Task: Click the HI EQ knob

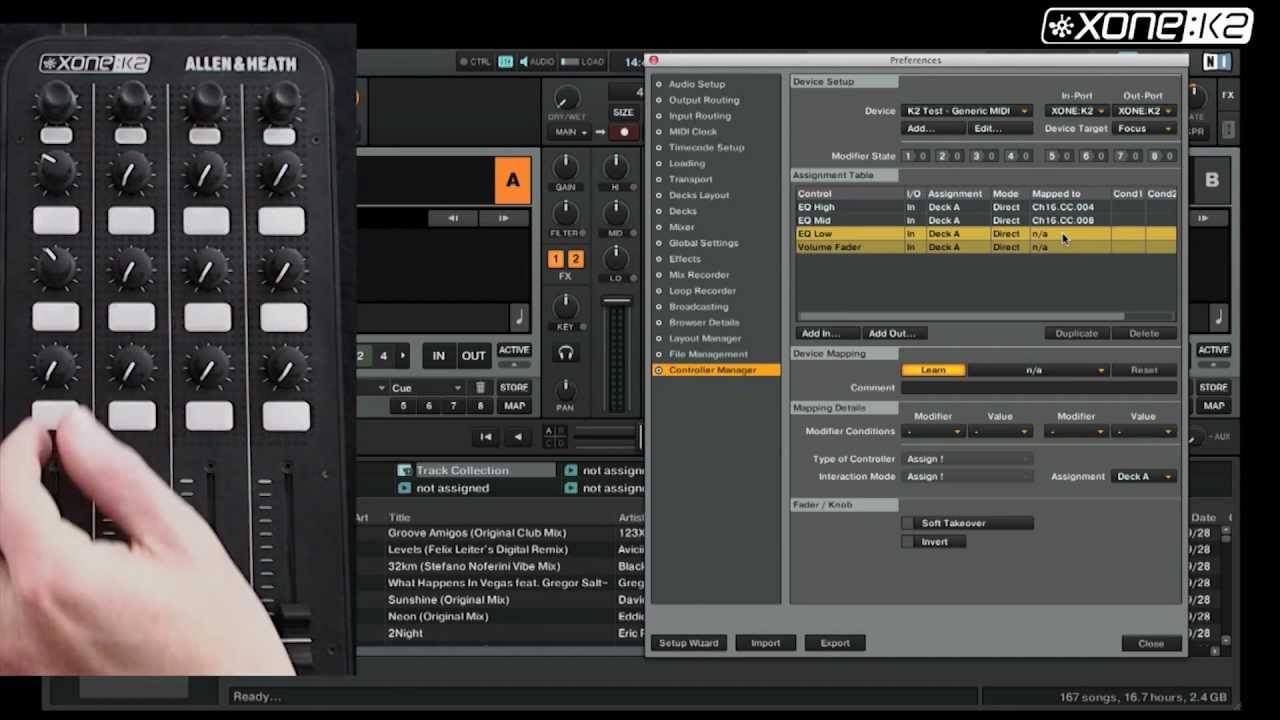Action: tap(616, 166)
